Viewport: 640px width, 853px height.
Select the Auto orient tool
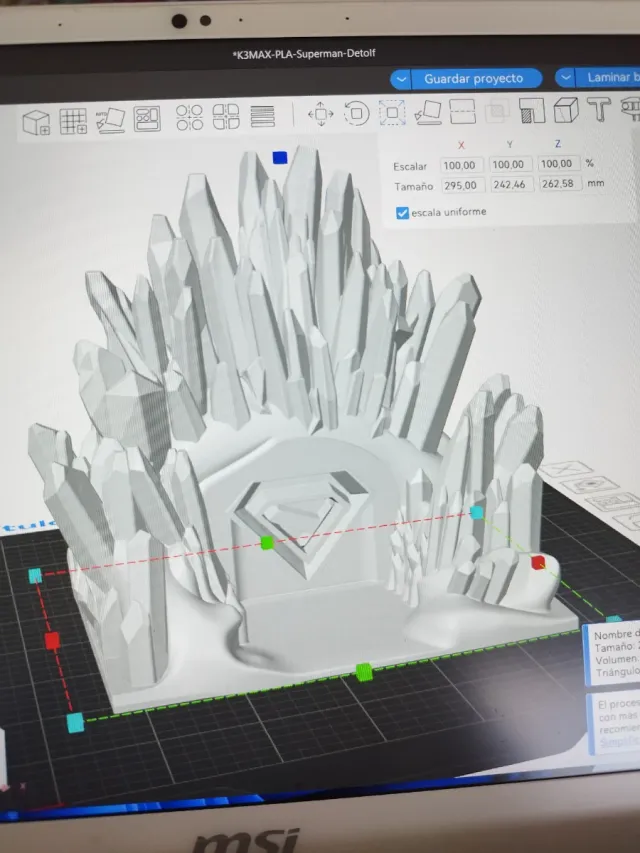tap(110, 120)
